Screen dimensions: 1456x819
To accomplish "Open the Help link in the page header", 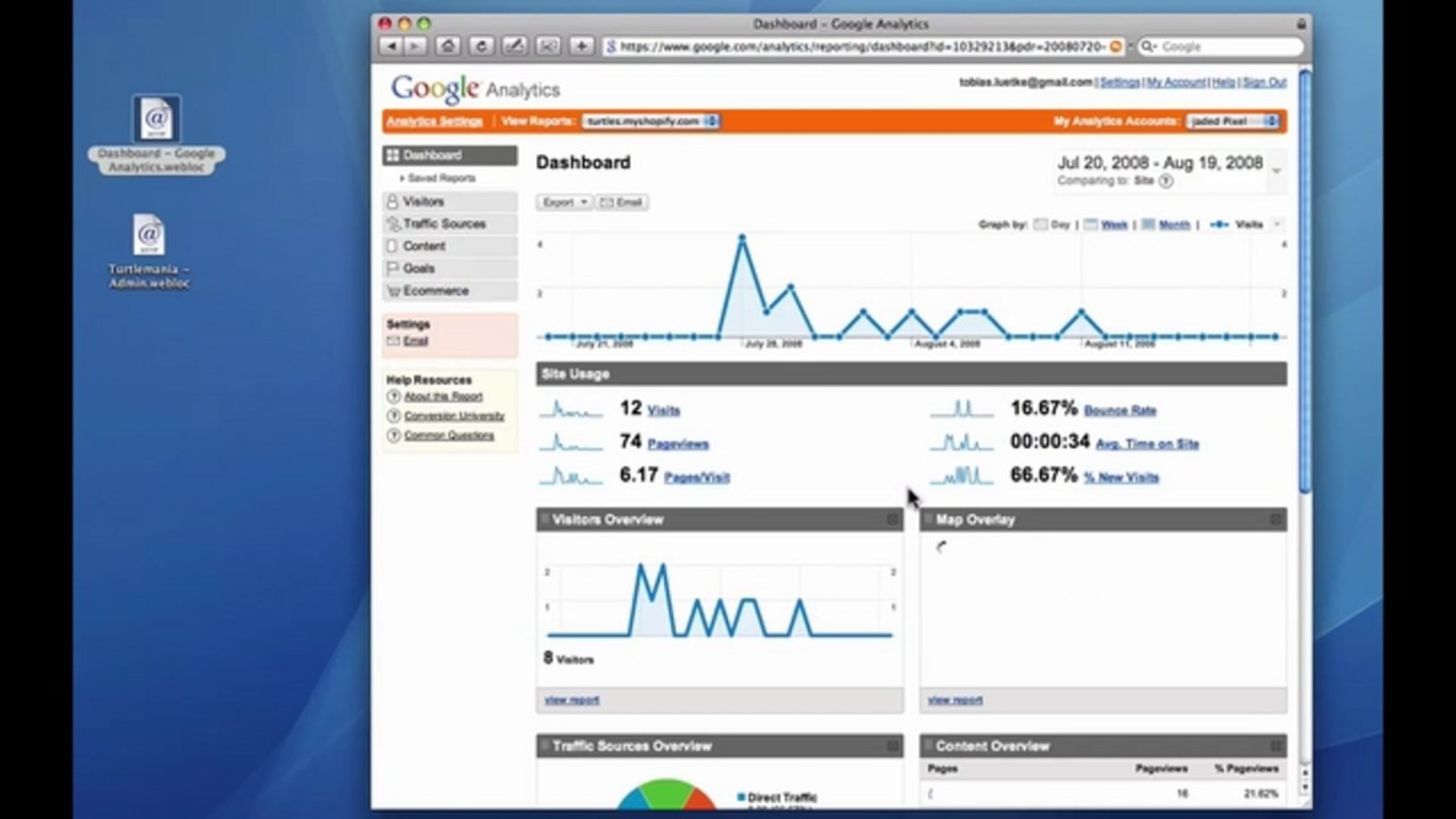I will (1224, 82).
